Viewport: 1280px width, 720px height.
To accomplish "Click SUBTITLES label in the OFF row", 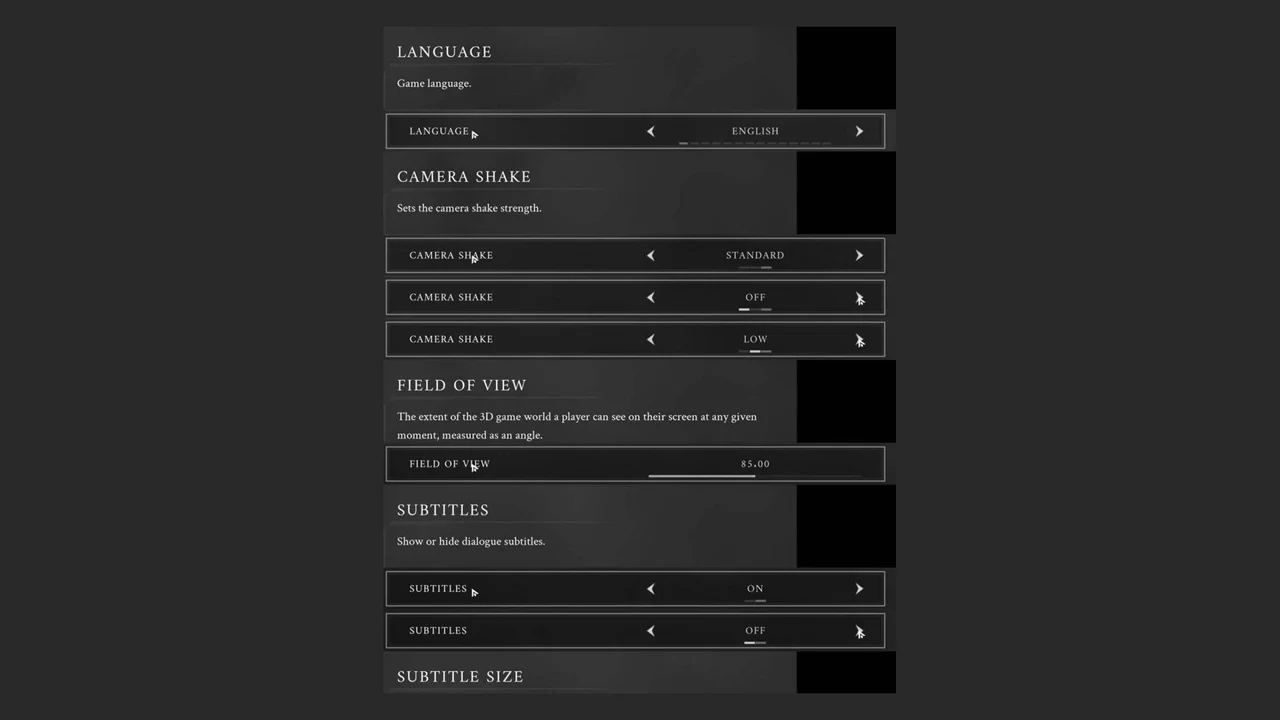I will coord(438,631).
